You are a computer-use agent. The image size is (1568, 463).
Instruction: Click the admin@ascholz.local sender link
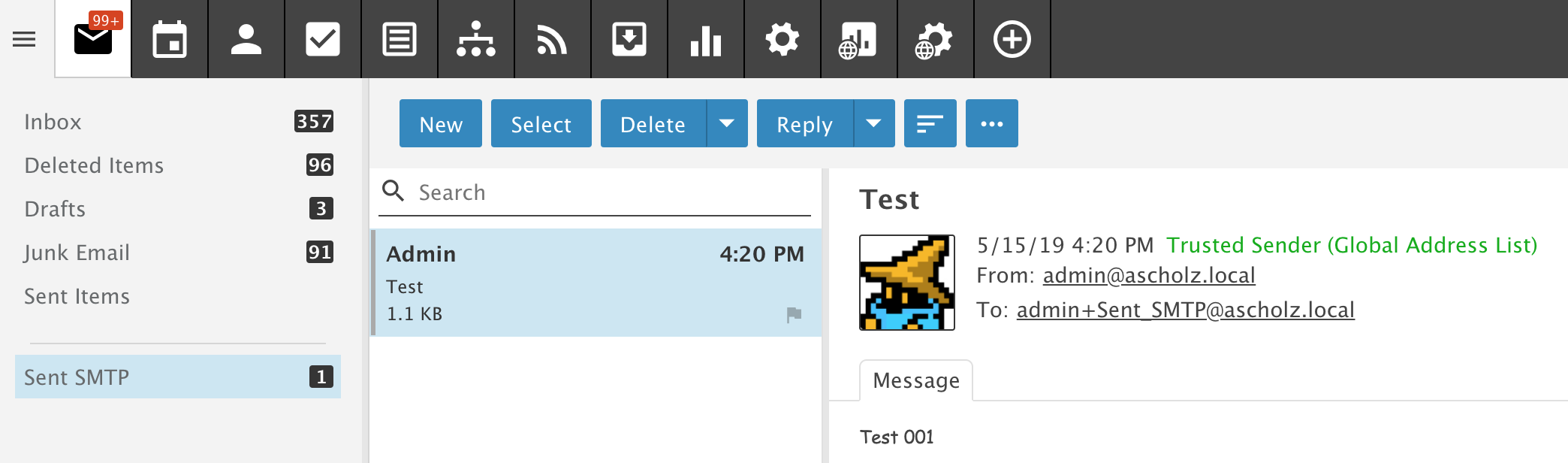[x=1149, y=276]
